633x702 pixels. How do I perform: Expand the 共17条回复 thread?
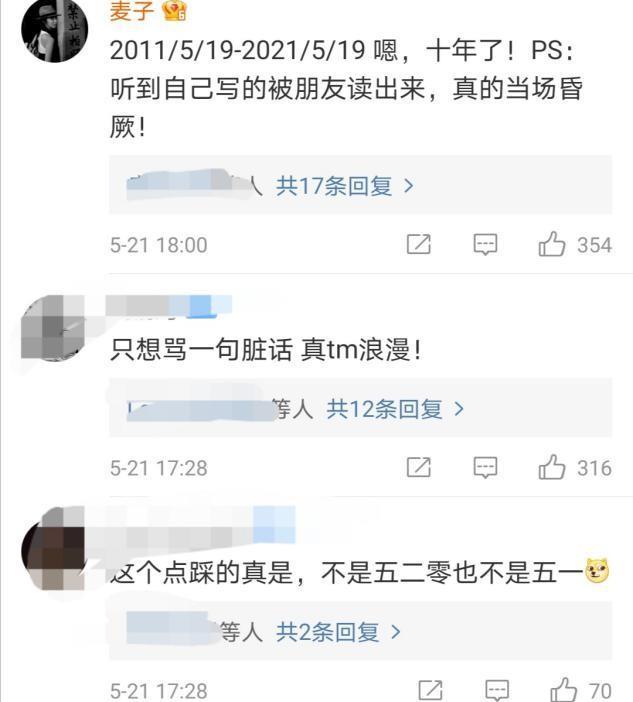click(344, 186)
